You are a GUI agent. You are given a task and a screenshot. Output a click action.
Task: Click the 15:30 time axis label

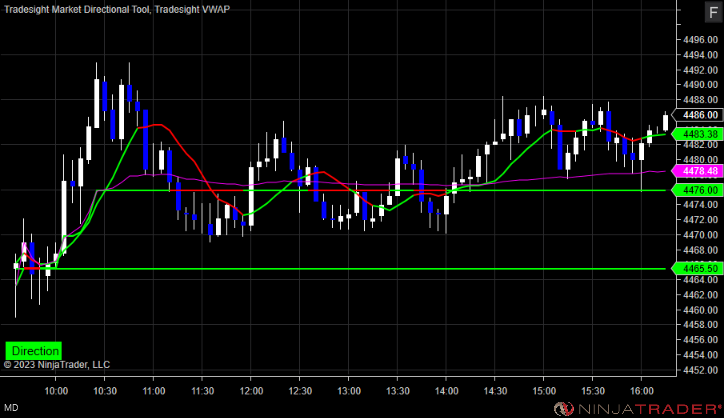(593, 391)
